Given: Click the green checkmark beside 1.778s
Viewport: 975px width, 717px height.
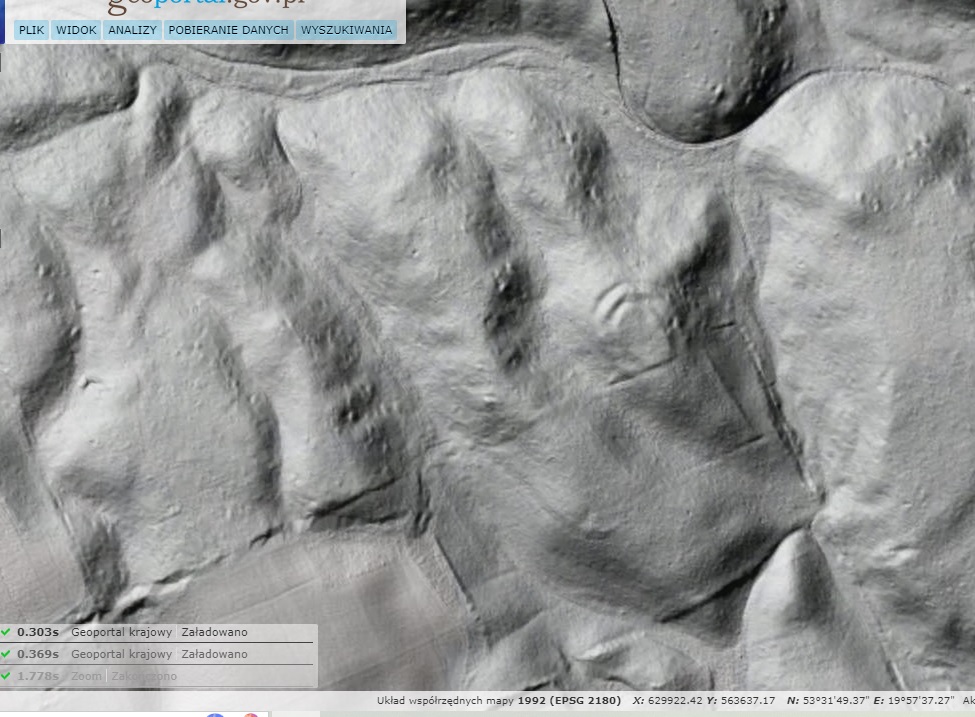Looking at the screenshot, I should 6,676.
